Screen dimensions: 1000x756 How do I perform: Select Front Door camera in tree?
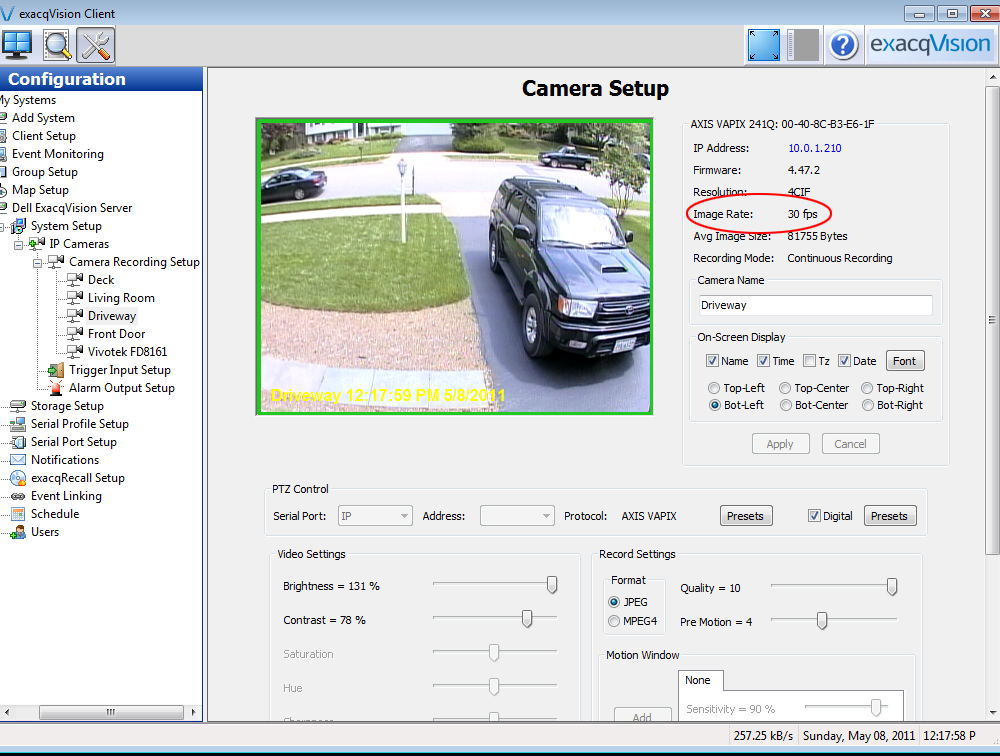116,334
